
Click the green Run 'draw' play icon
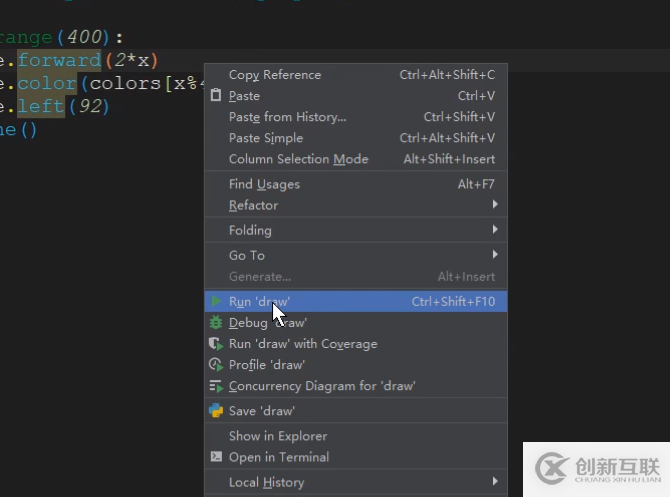(x=216, y=301)
